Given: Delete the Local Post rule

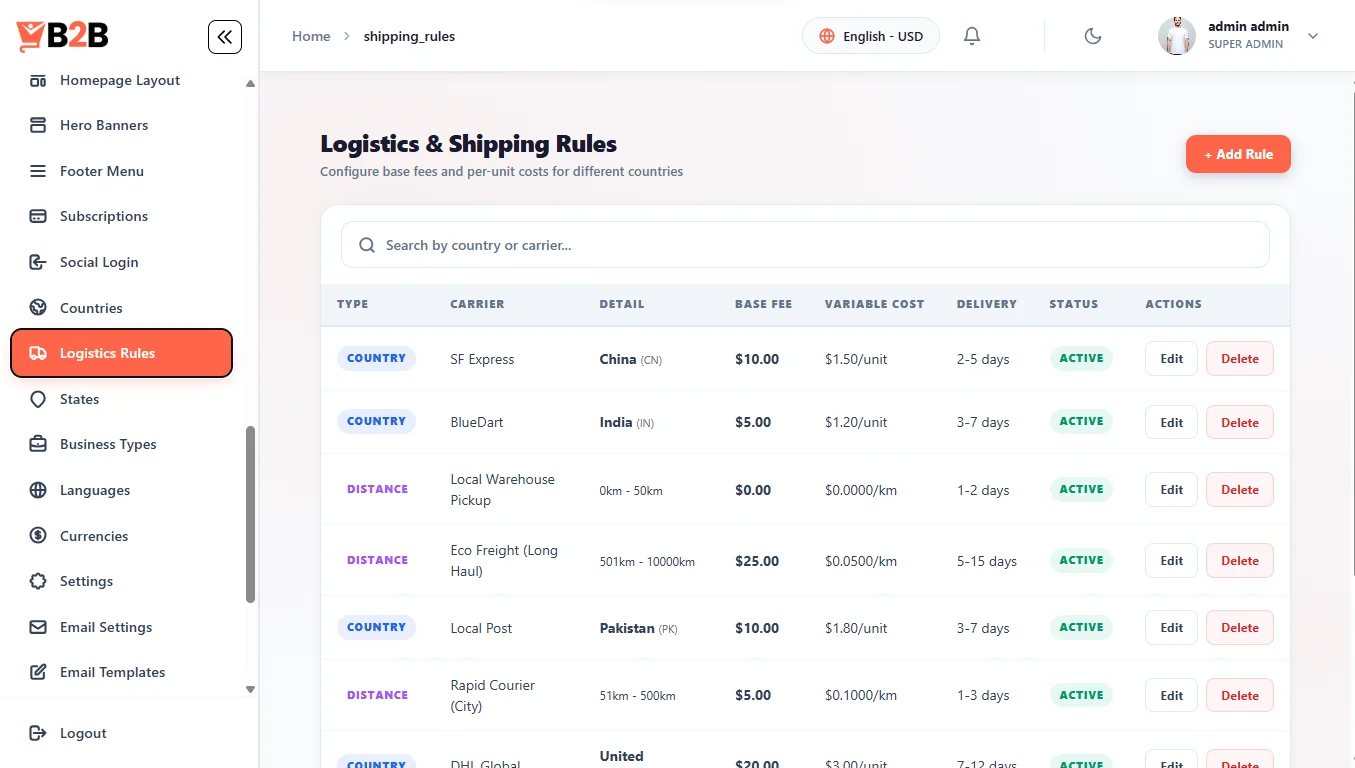Looking at the screenshot, I should [x=1239, y=628].
